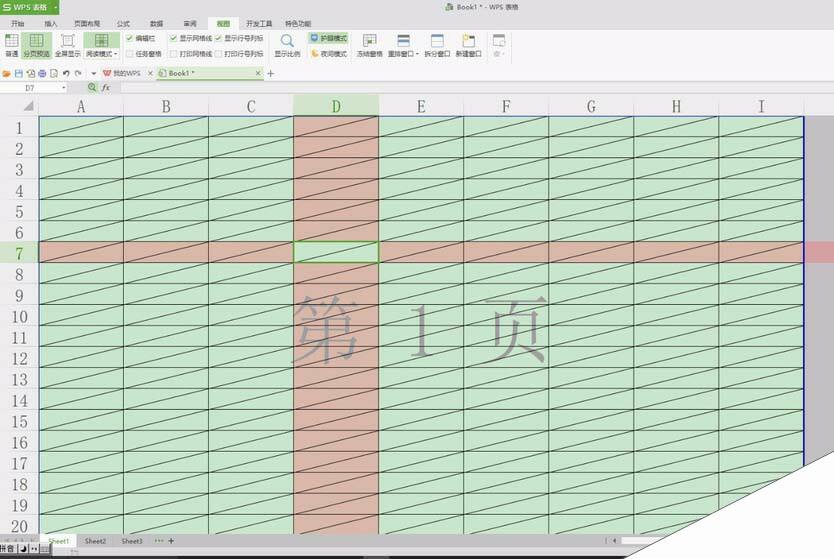Click inside the formula bar input

click(477, 88)
